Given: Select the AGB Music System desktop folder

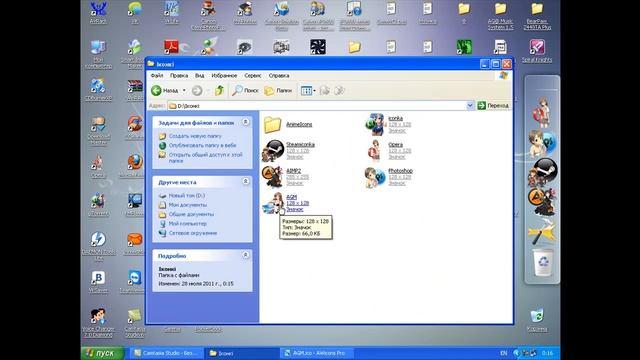Looking at the screenshot, I should coord(500,16).
